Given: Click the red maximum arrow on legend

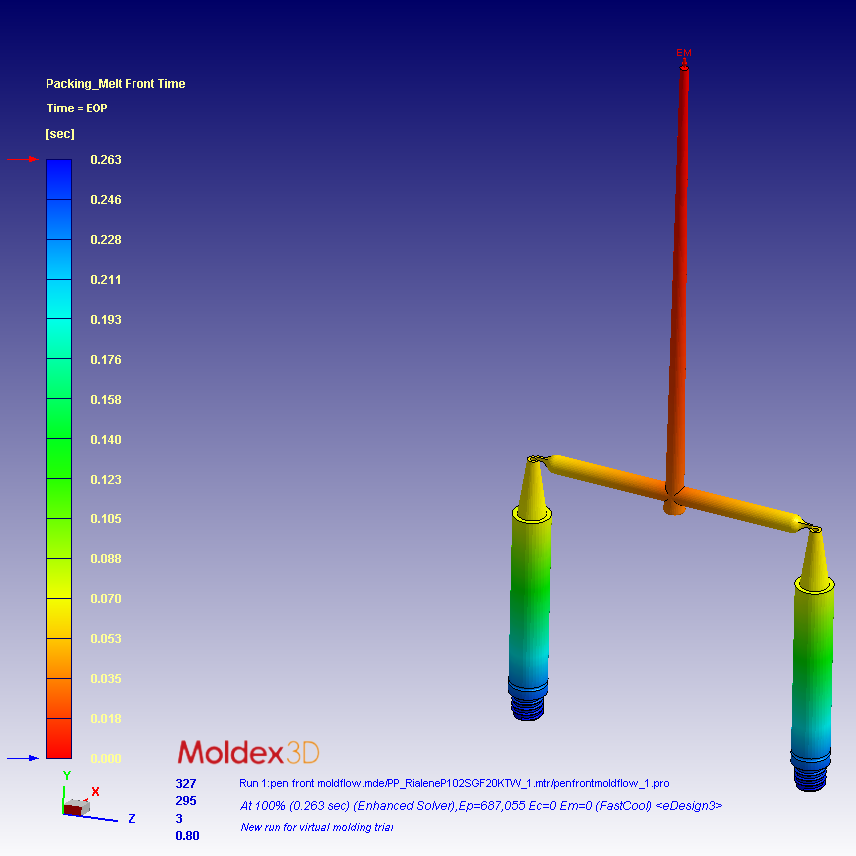Looking at the screenshot, I should click(23, 159).
